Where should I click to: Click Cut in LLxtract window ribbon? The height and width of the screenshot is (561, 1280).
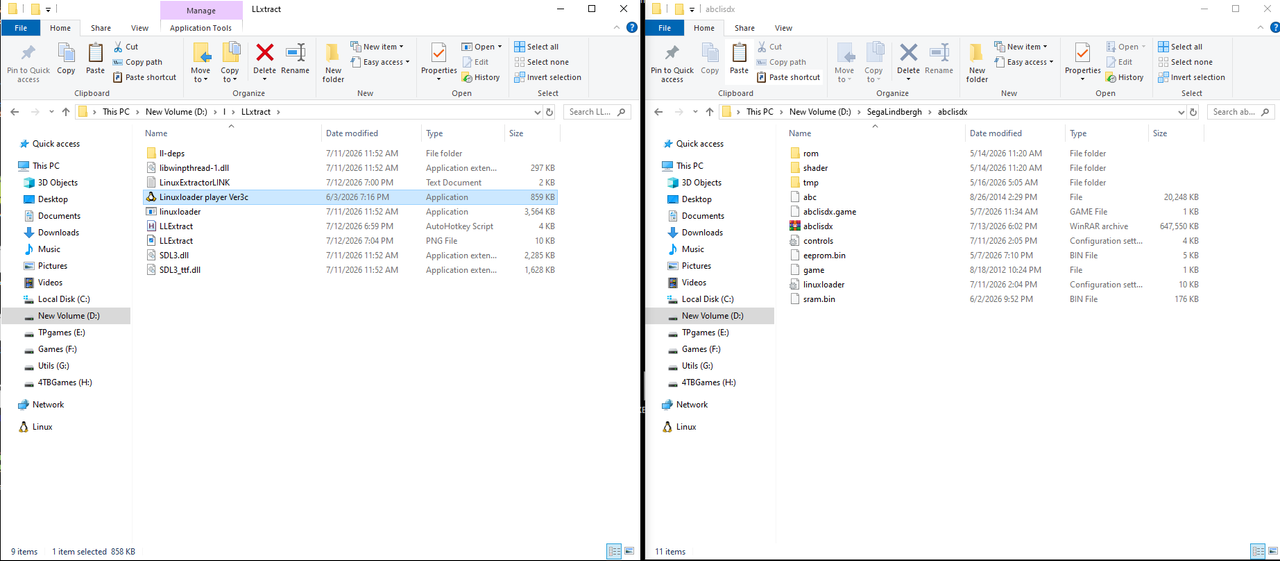click(x=126, y=47)
